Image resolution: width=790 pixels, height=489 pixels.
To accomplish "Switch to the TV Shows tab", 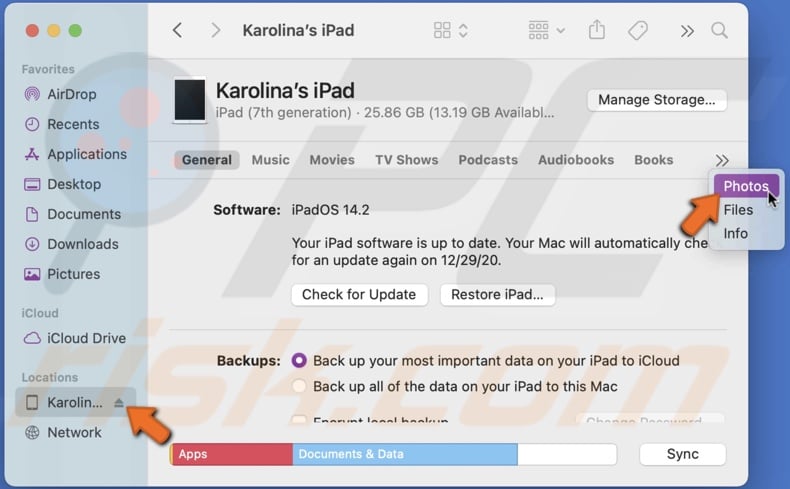I will [407, 160].
